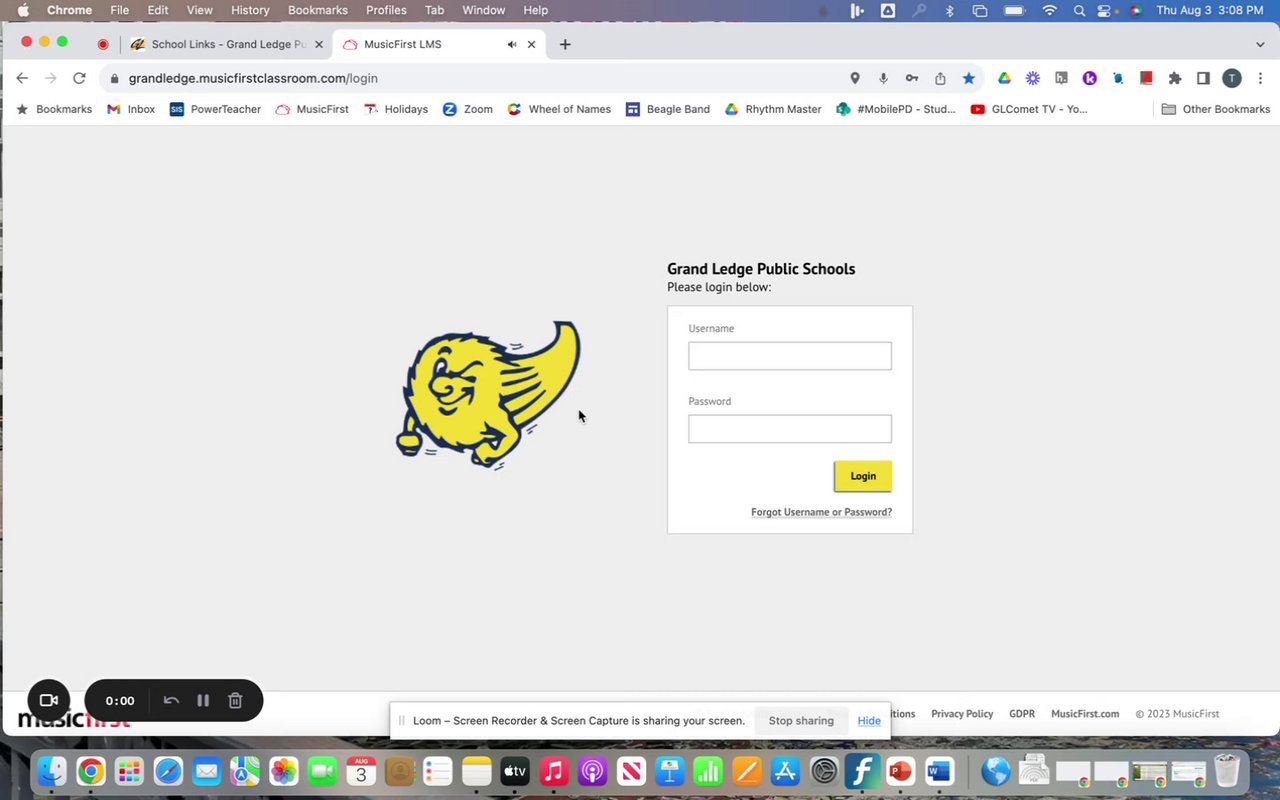The image size is (1280, 800).
Task: Expand the tab search chevron
Action: coord(1260,44)
